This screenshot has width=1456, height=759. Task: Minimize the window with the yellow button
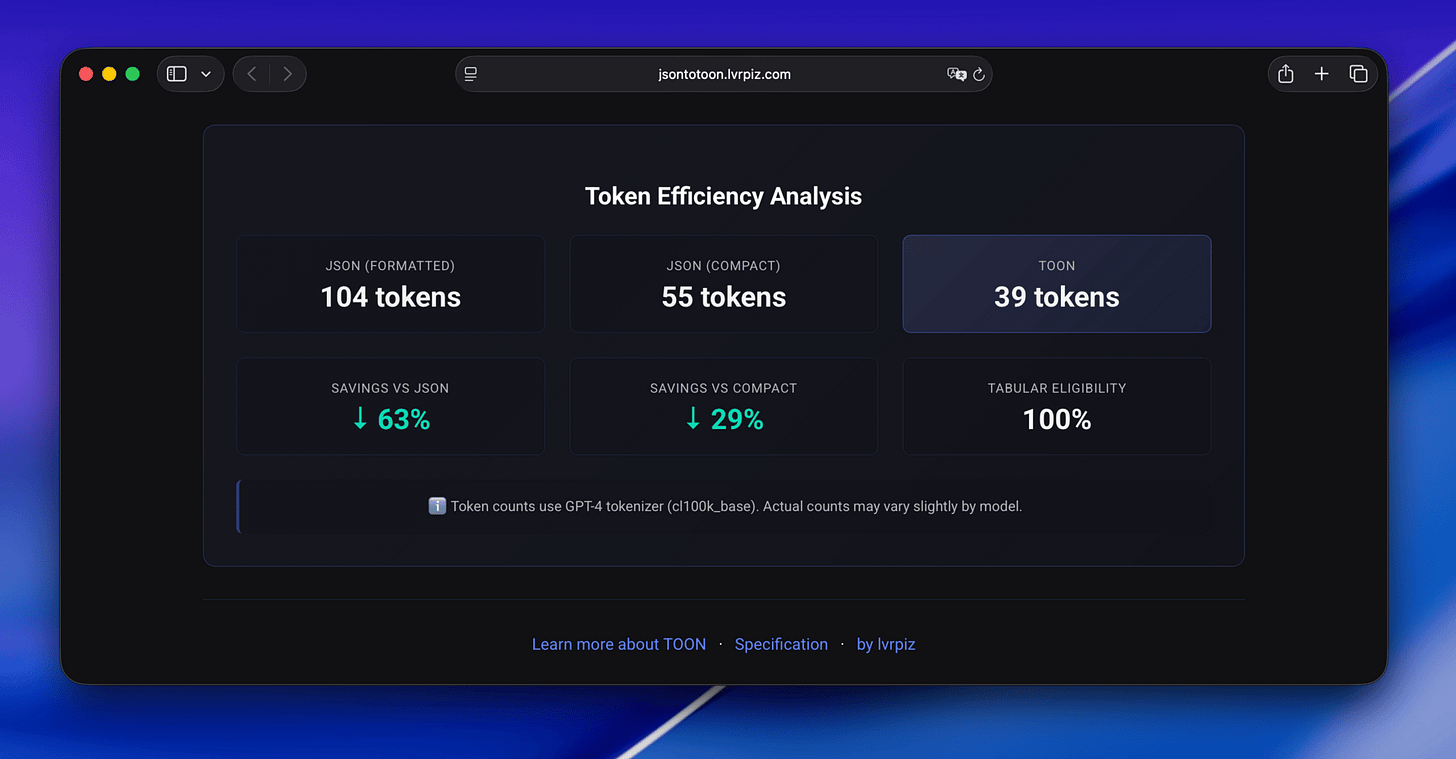pyautogui.click(x=109, y=74)
